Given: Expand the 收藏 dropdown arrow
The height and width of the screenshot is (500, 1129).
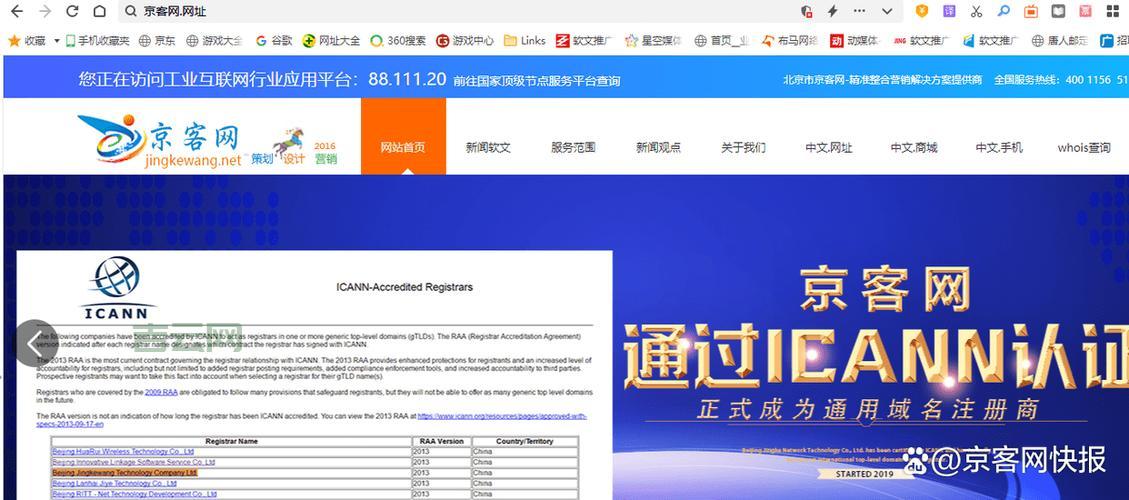Looking at the screenshot, I should click(x=57, y=41).
